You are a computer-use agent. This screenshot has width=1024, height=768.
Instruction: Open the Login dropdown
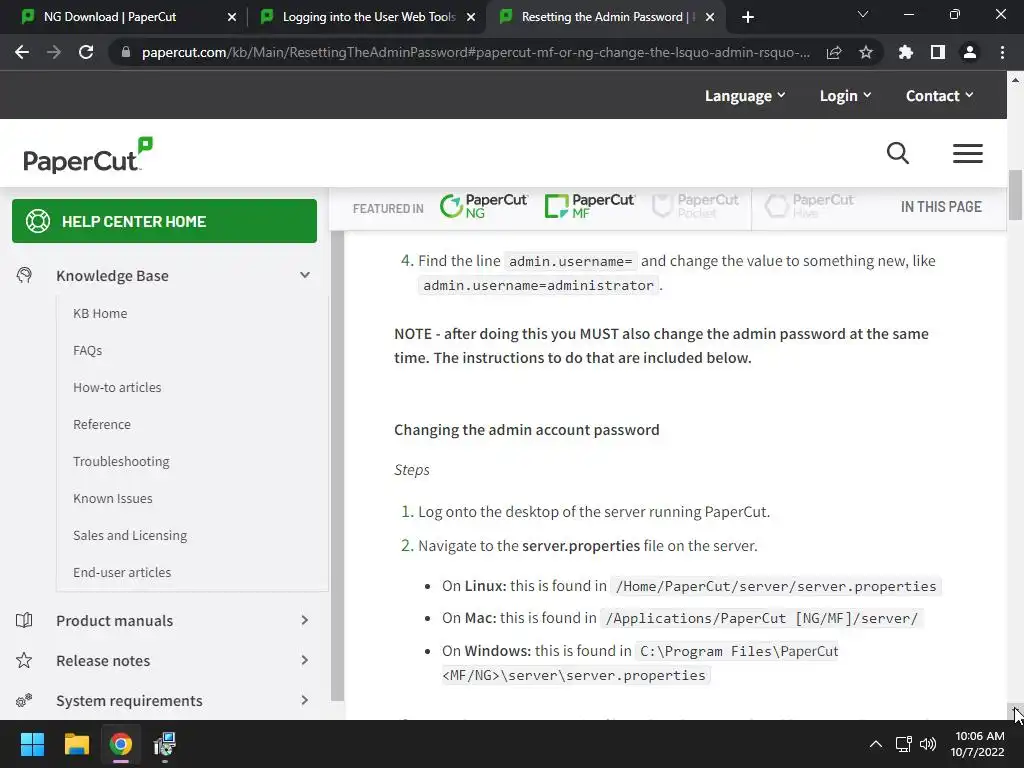pyautogui.click(x=846, y=95)
